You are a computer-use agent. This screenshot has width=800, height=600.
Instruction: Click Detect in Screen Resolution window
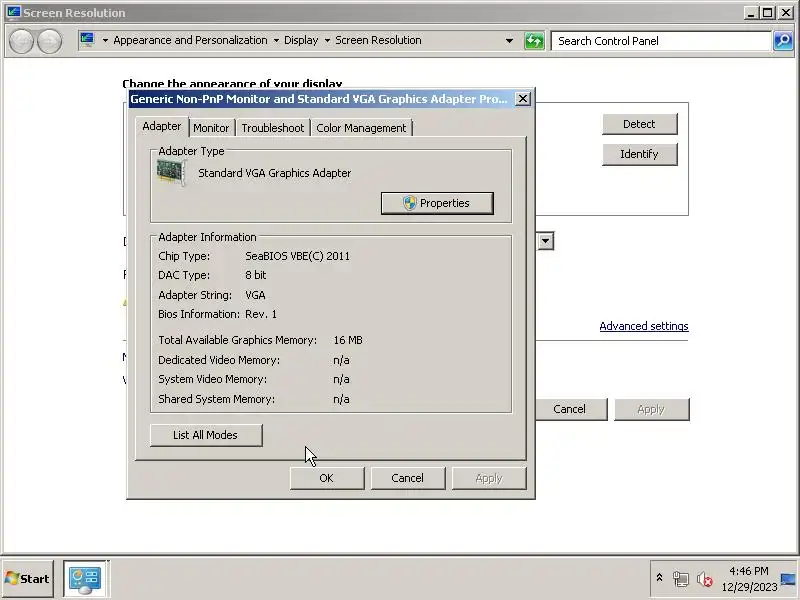coord(640,124)
